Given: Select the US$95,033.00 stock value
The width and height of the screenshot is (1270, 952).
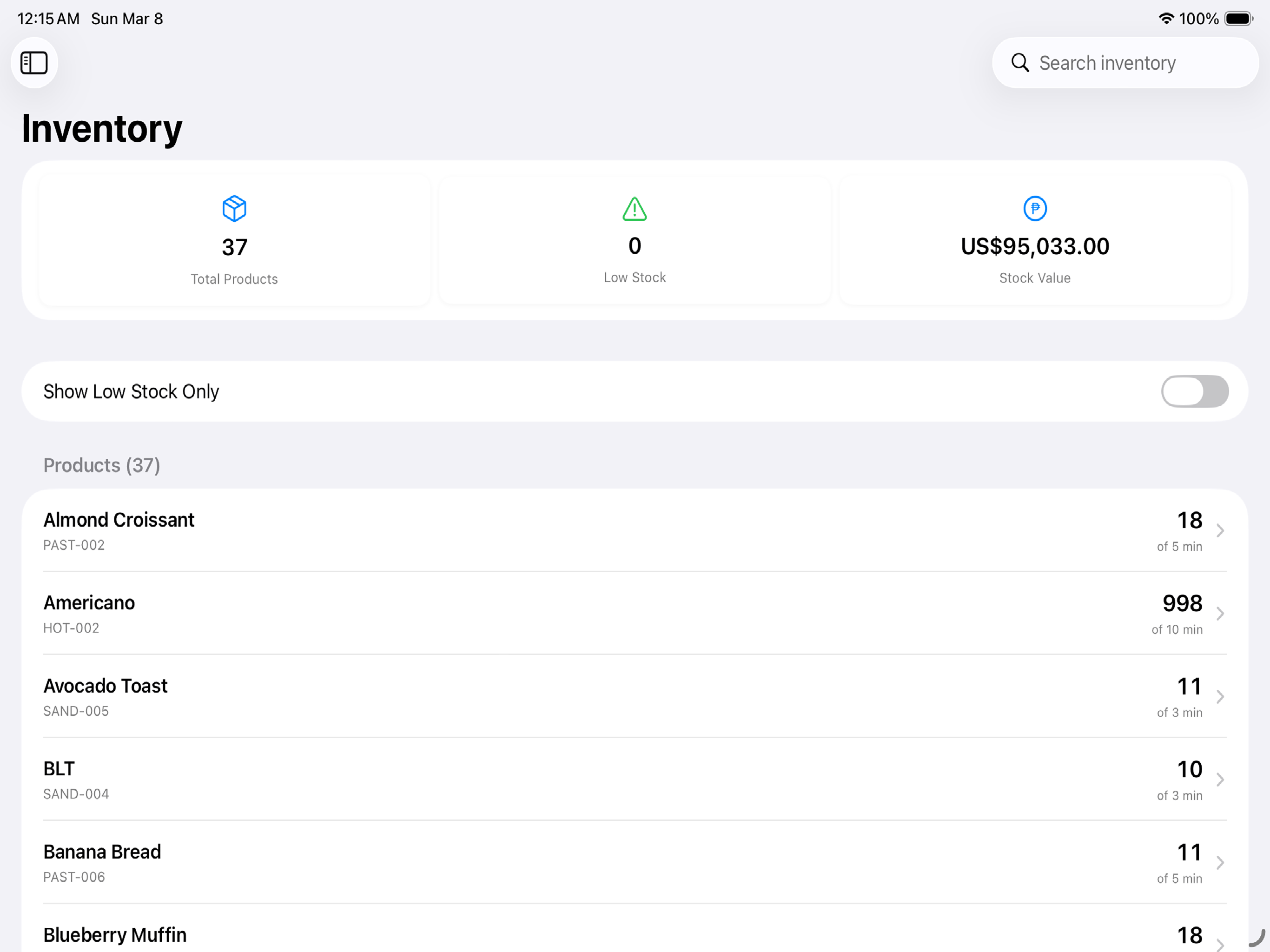Looking at the screenshot, I should pyautogui.click(x=1035, y=246).
